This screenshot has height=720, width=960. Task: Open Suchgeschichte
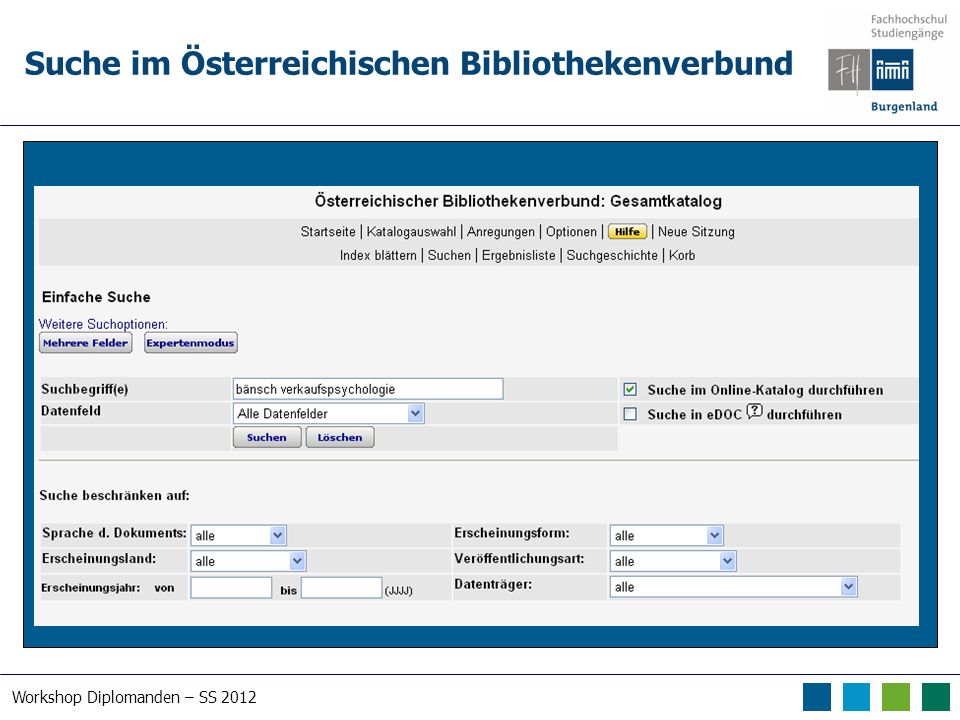tap(612, 255)
